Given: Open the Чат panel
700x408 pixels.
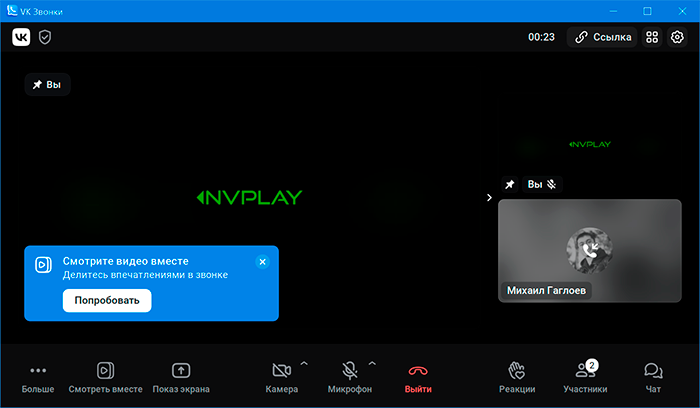Looking at the screenshot, I should coord(653,378).
